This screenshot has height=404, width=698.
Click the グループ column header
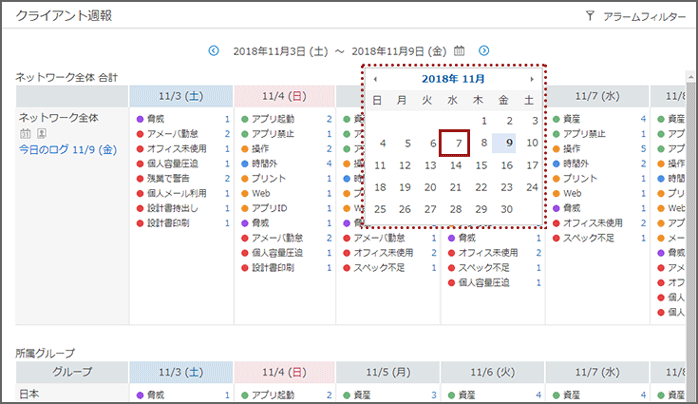coord(72,372)
